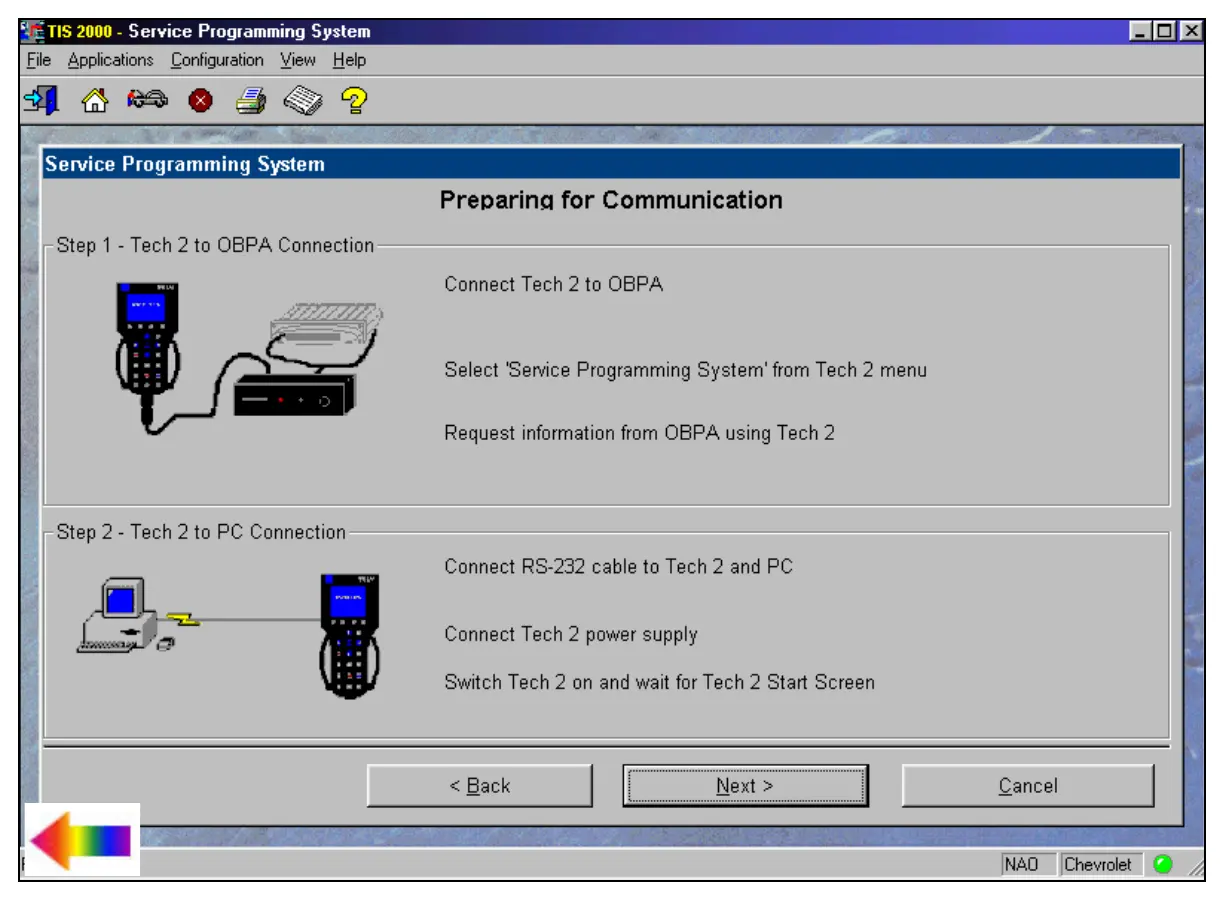The height and width of the screenshot is (900, 1224).
Task: Go to the home page icon
Action: (x=94, y=100)
